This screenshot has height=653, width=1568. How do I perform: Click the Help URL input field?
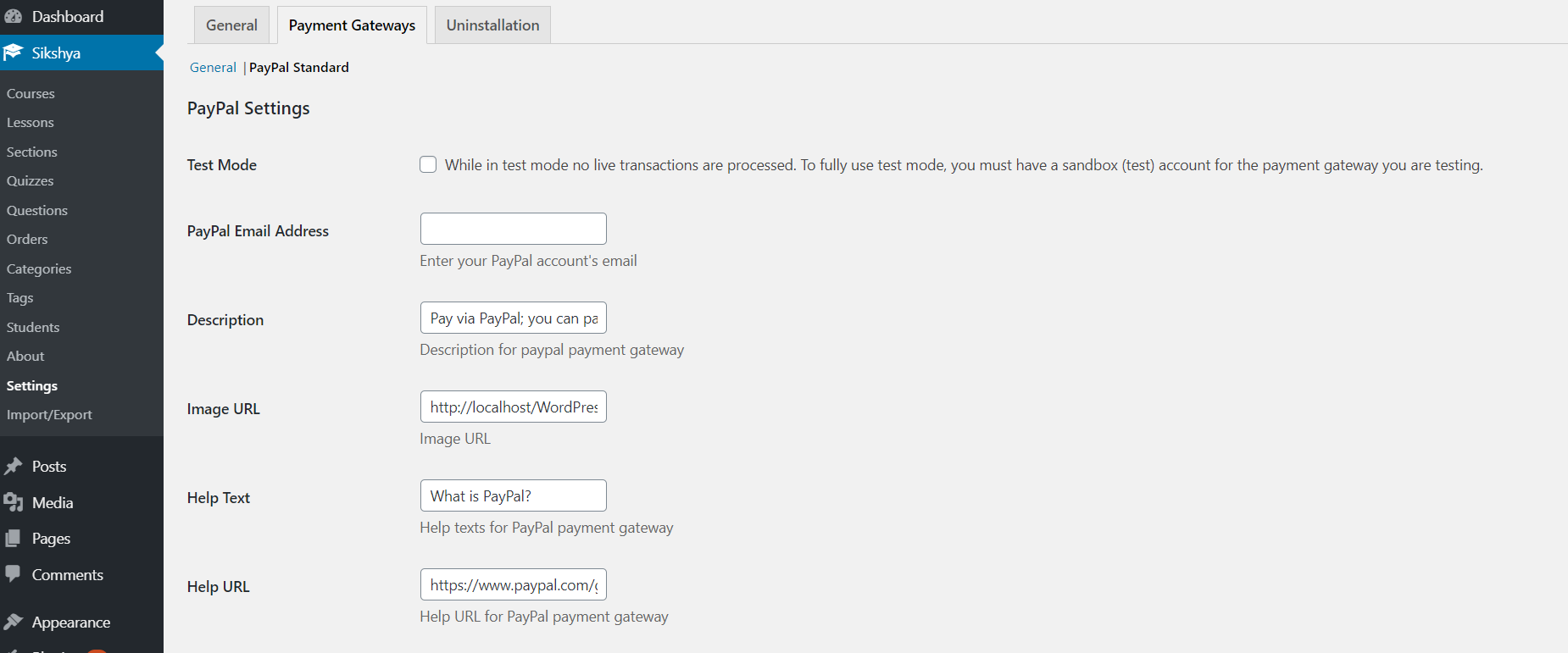[x=514, y=584]
